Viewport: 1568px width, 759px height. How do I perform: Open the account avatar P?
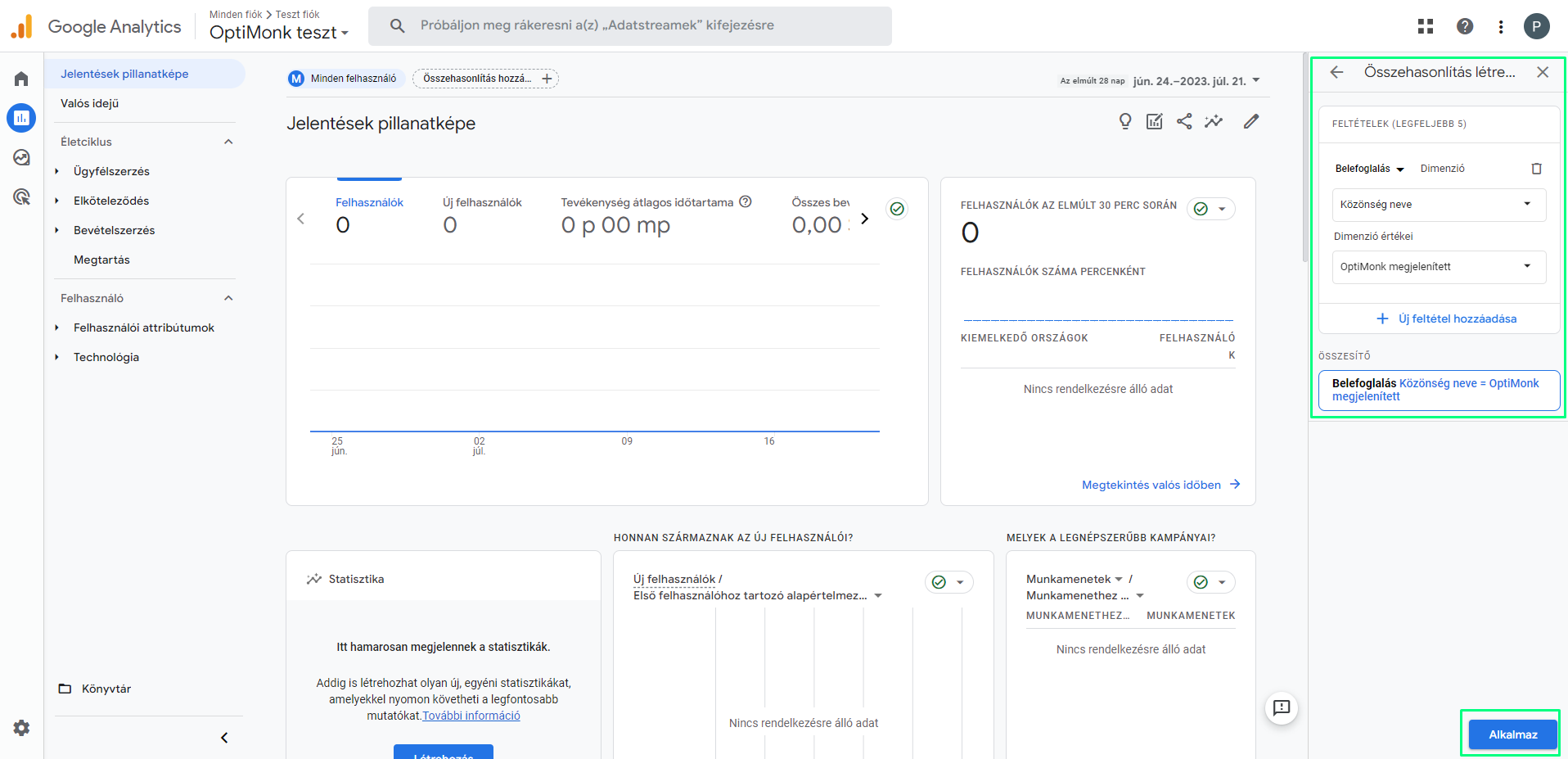pyautogui.click(x=1537, y=26)
